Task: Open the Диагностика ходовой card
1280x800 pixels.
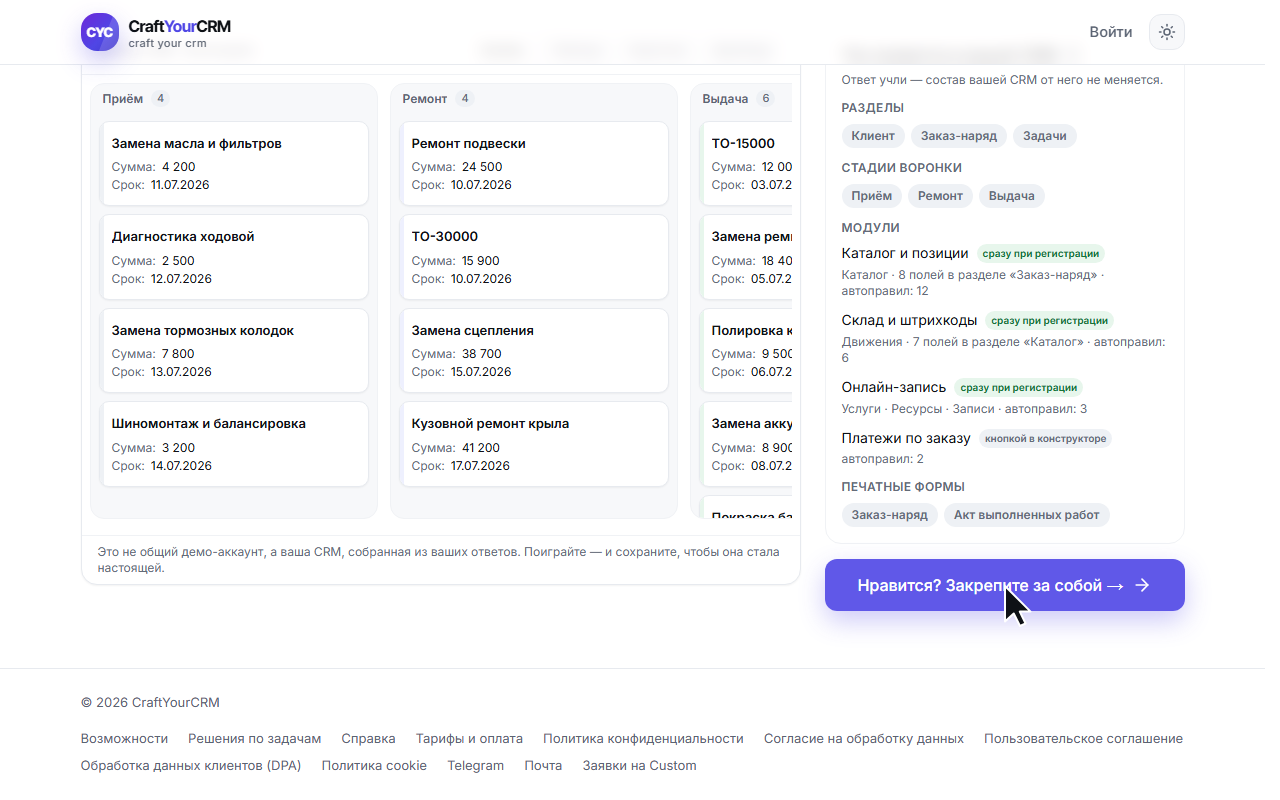Action: coord(235,257)
